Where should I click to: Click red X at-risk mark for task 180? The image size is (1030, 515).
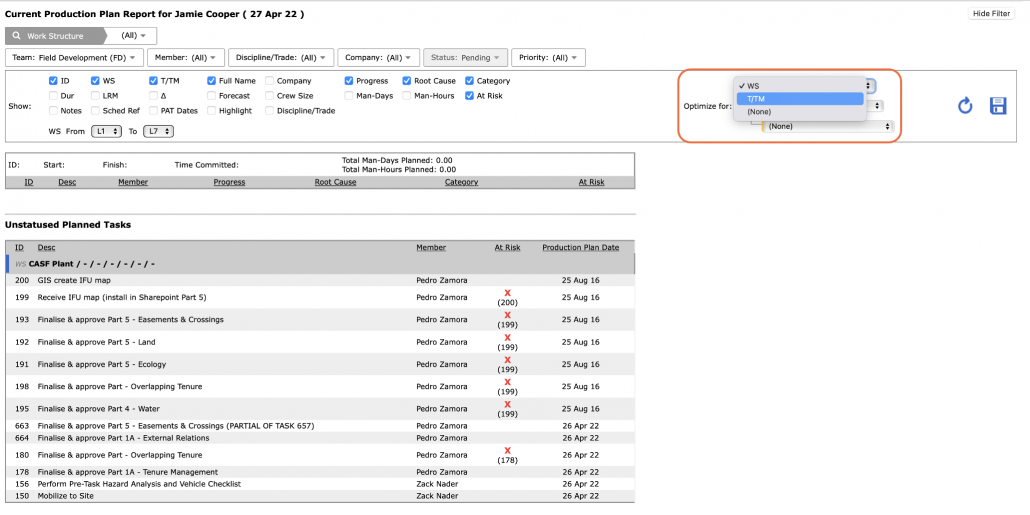(x=507, y=450)
